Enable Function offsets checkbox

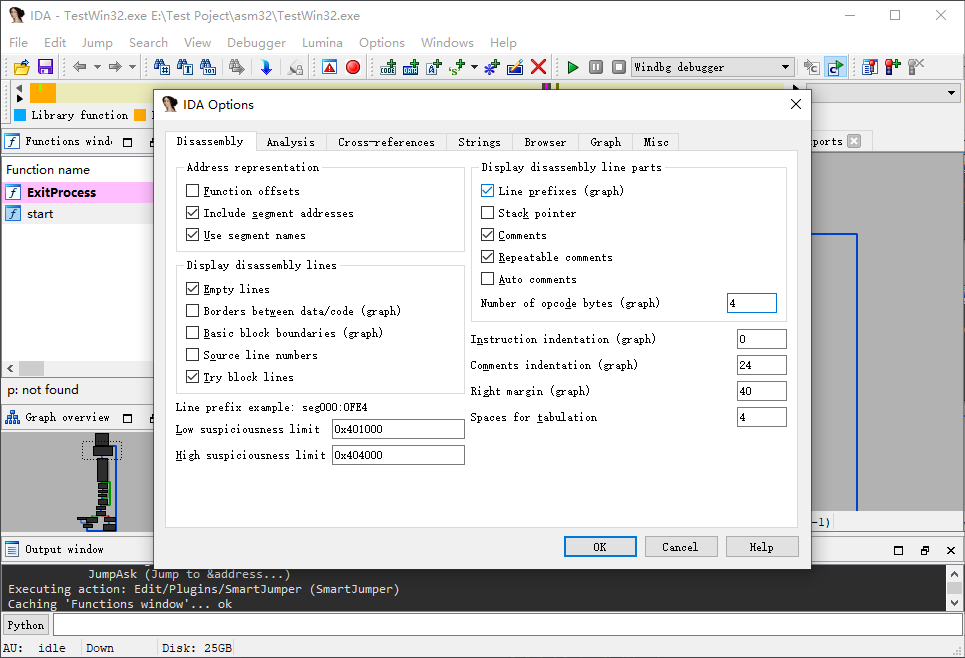(x=193, y=191)
